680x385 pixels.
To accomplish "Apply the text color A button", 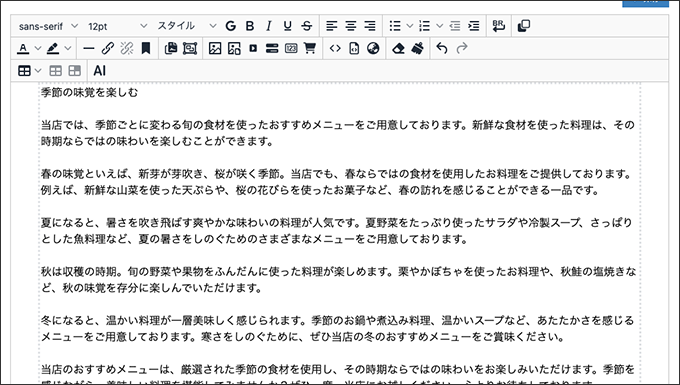I will pos(23,49).
